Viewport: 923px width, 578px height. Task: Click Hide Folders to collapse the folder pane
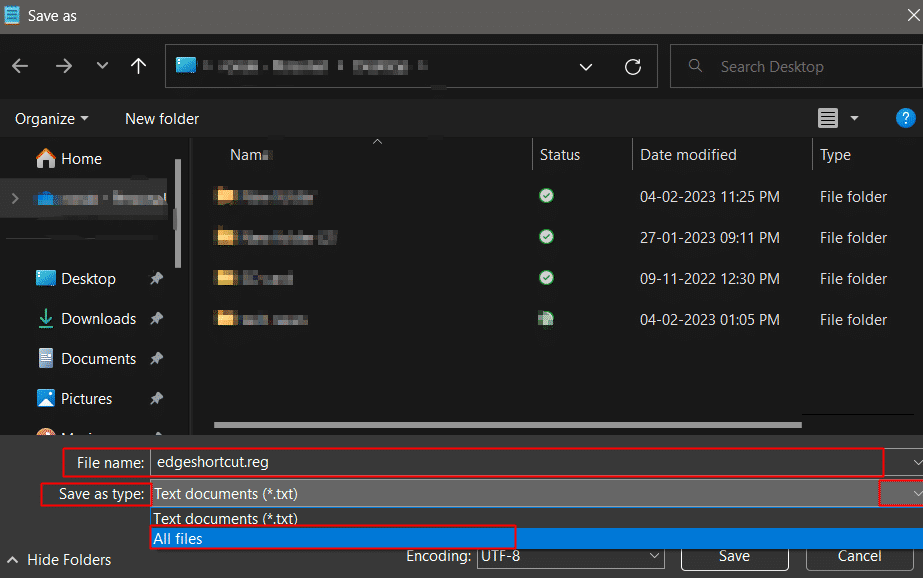point(58,560)
